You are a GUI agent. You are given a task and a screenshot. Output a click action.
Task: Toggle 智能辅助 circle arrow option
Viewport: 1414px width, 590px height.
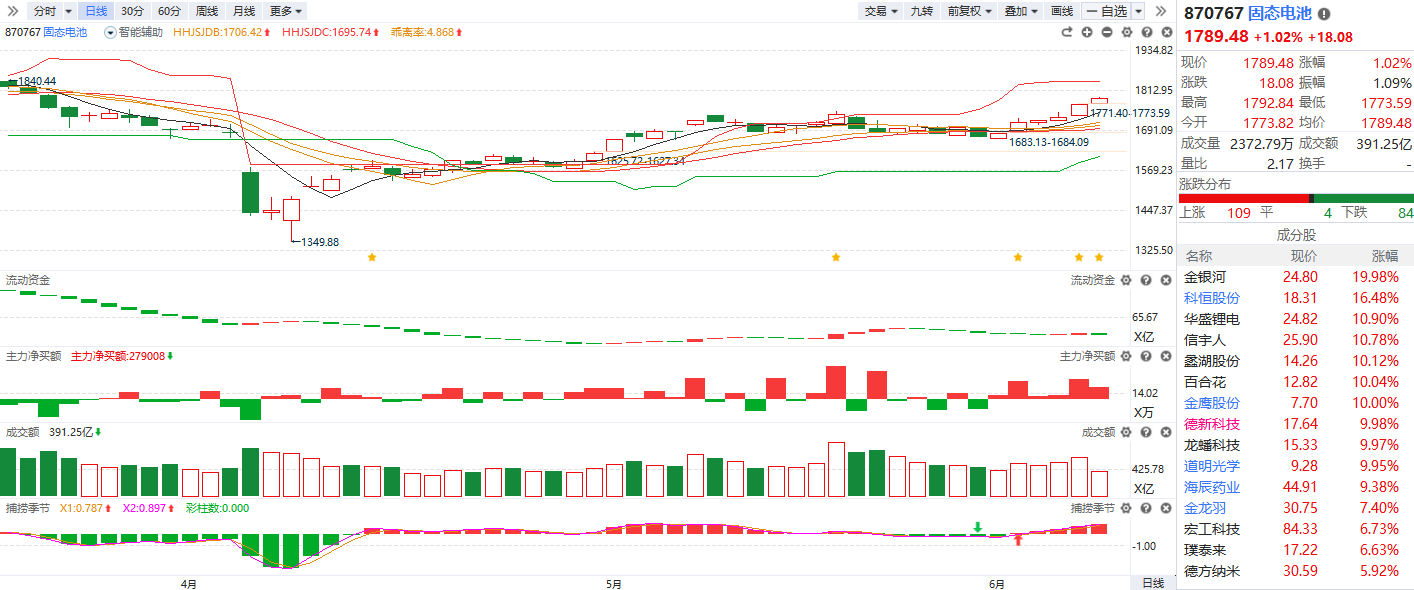click(x=111, y=32)
